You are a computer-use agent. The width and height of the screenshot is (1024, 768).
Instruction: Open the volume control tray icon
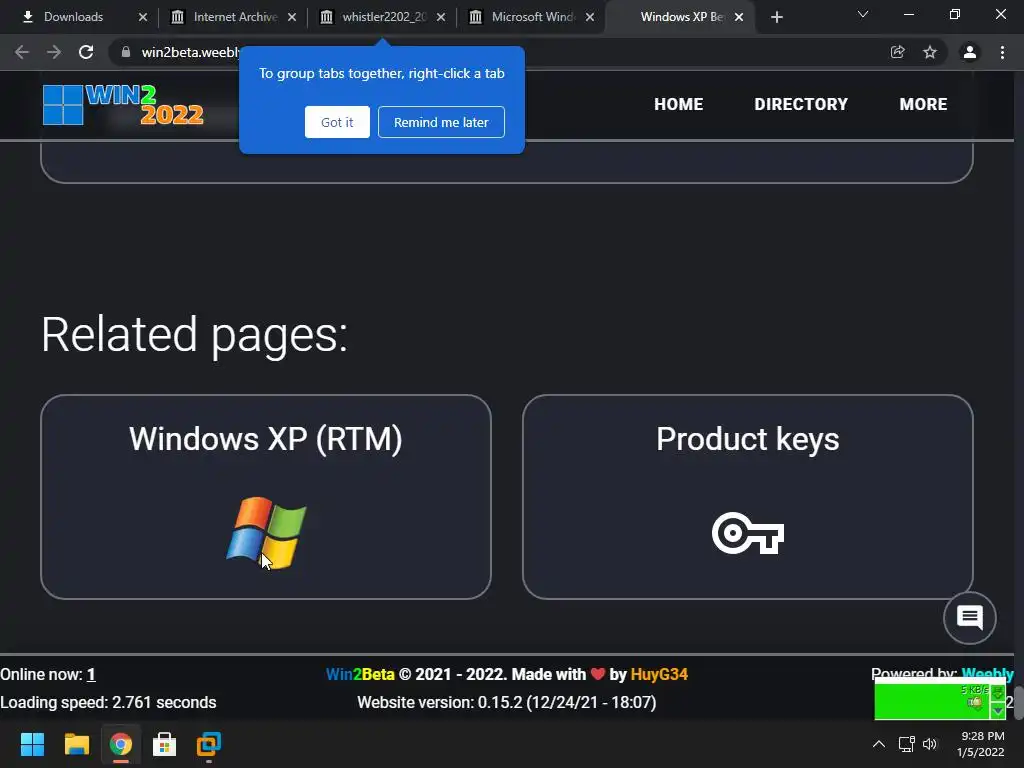click(x=929, y=744)
